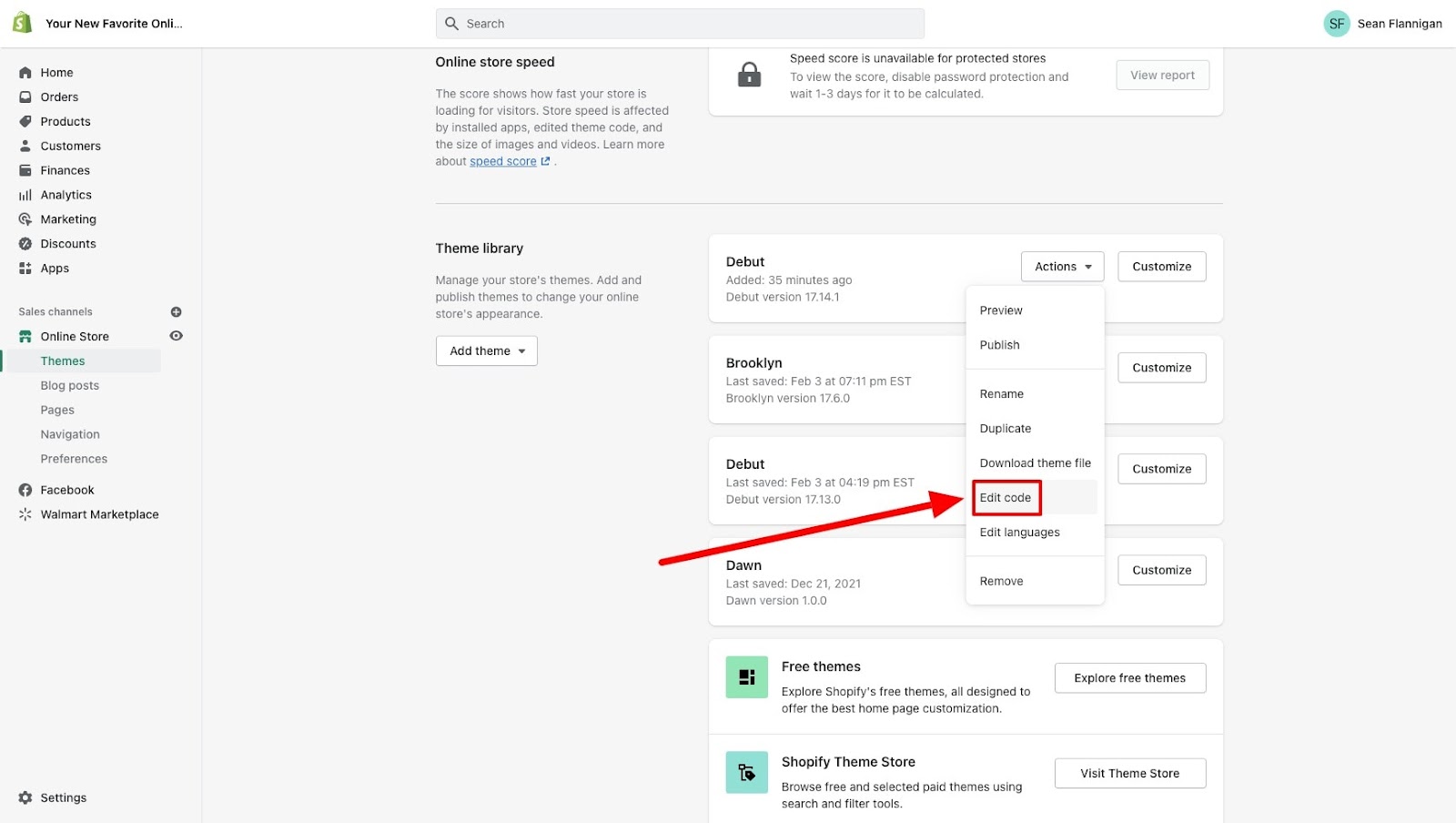Click the Online Store storefront icon
The width and height of the screenshot is (1456, 823).
click(25, 337)
